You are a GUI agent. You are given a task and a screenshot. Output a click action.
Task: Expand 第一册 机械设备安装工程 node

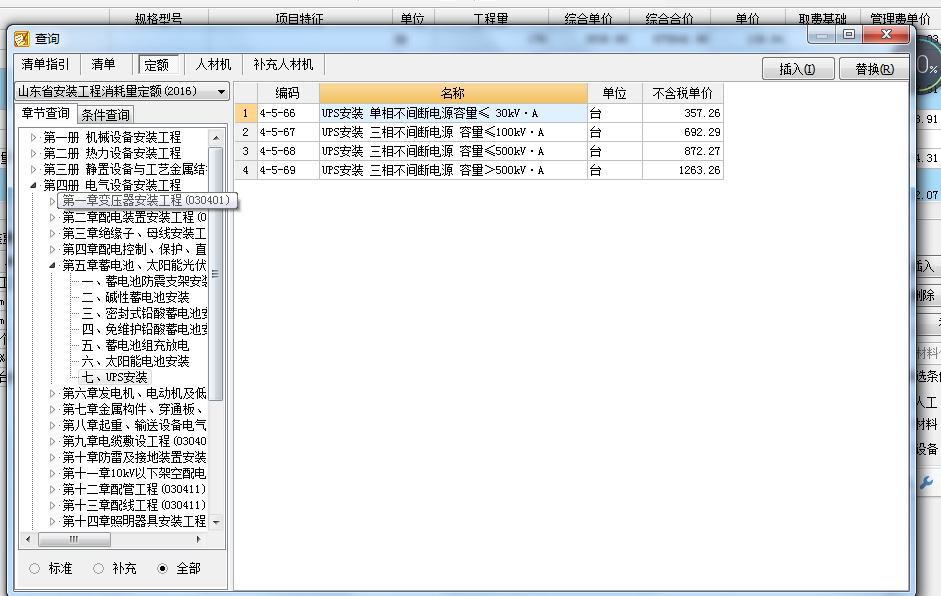(34, 137)
